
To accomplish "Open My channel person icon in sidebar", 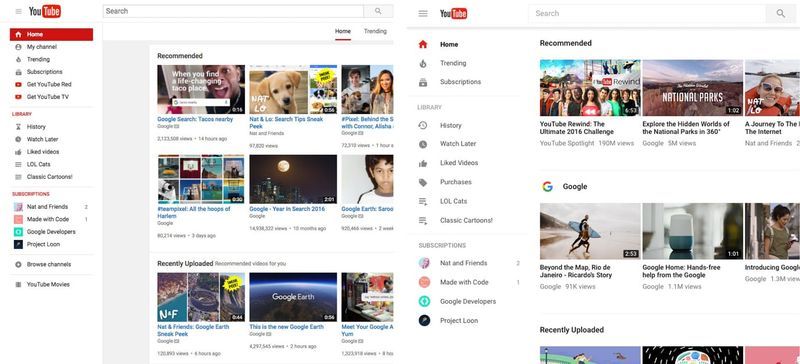I will click(x=18, y=47).
